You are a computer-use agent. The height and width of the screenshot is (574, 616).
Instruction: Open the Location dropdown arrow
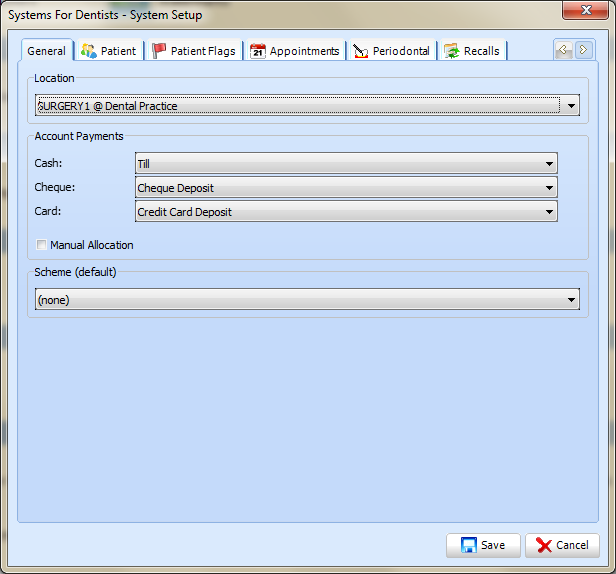pos(571,106)
